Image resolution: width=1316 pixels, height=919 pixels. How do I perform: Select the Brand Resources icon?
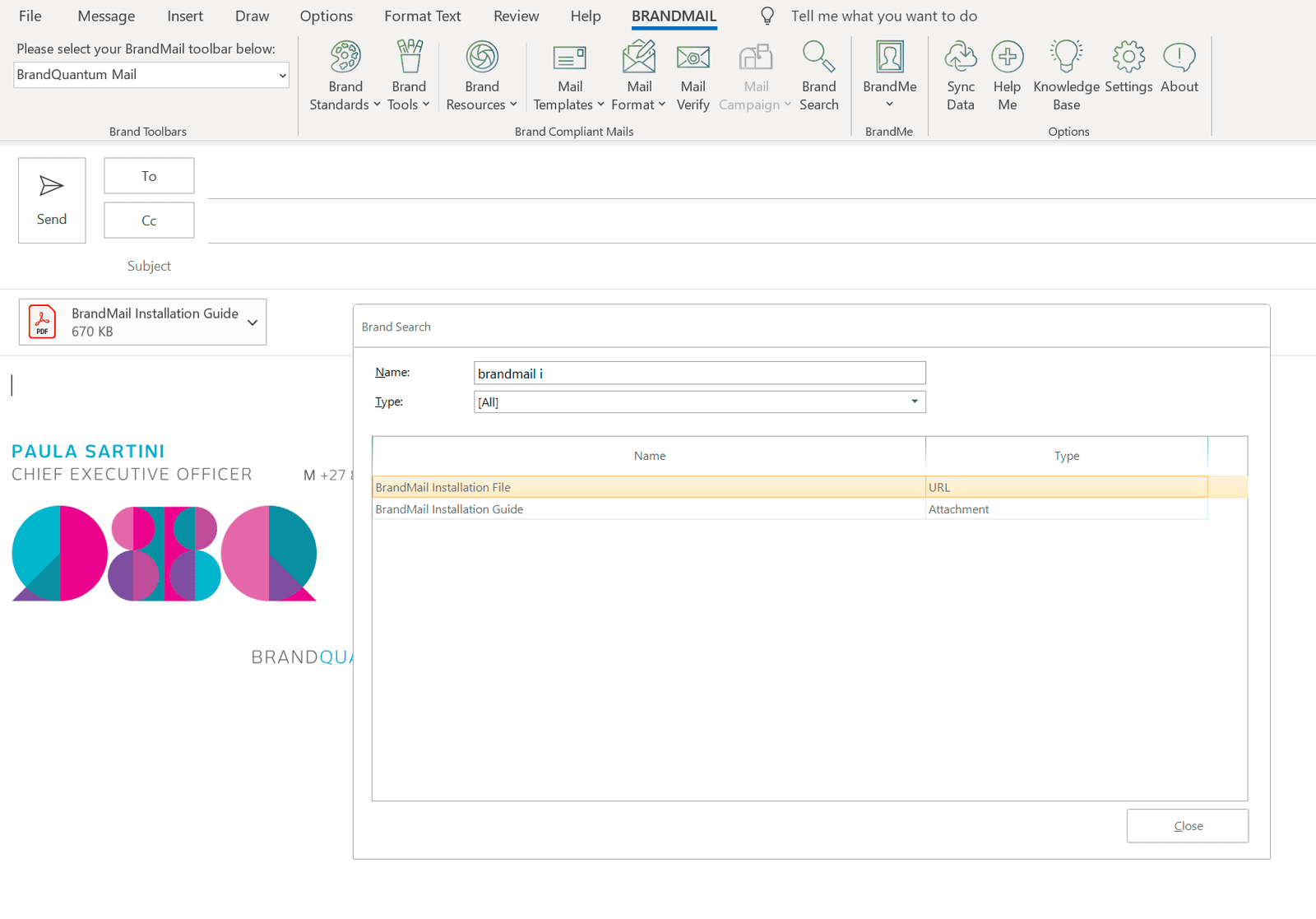(482, 73)
